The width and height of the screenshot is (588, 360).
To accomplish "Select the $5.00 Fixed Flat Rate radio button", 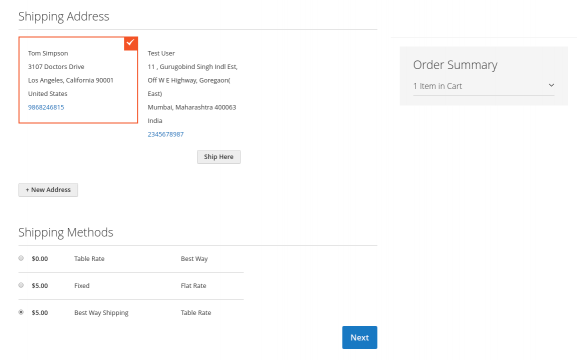I will 21,285.
